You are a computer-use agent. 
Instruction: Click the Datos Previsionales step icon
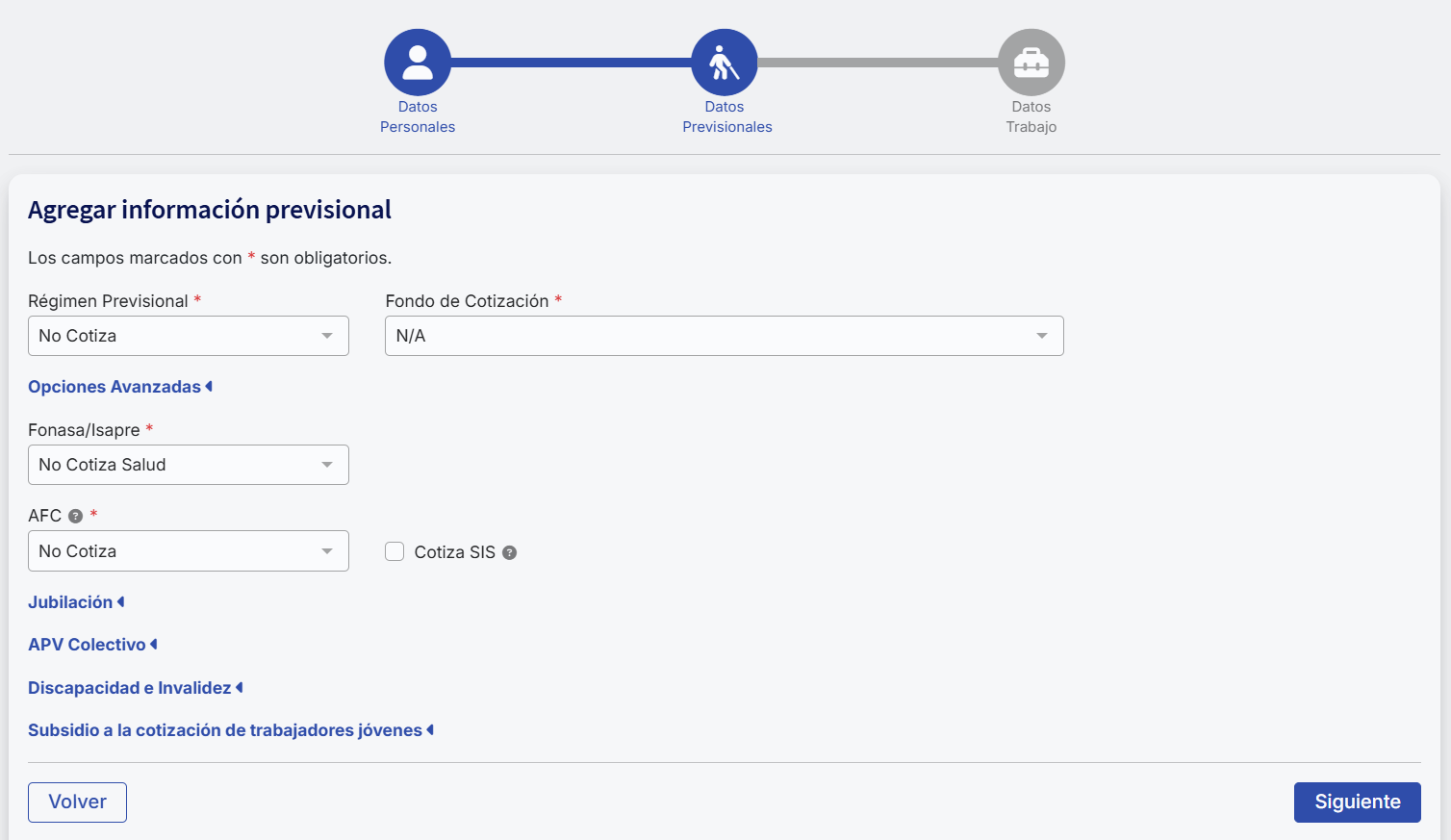724,63
